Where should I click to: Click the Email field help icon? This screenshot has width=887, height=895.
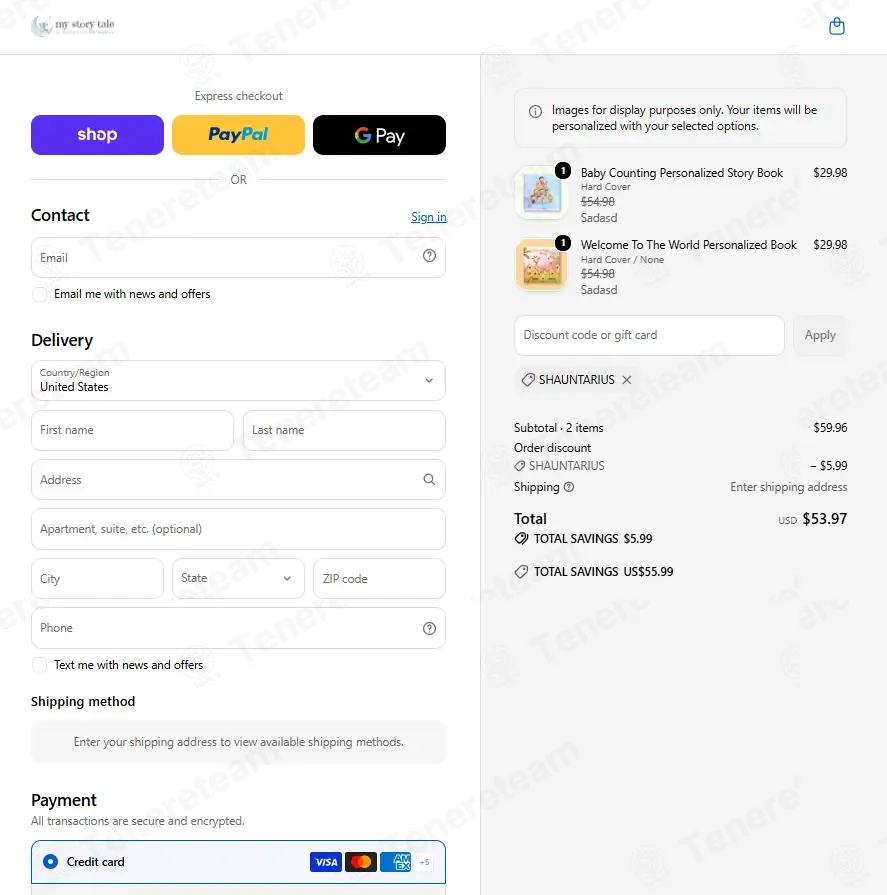point(429,256)
